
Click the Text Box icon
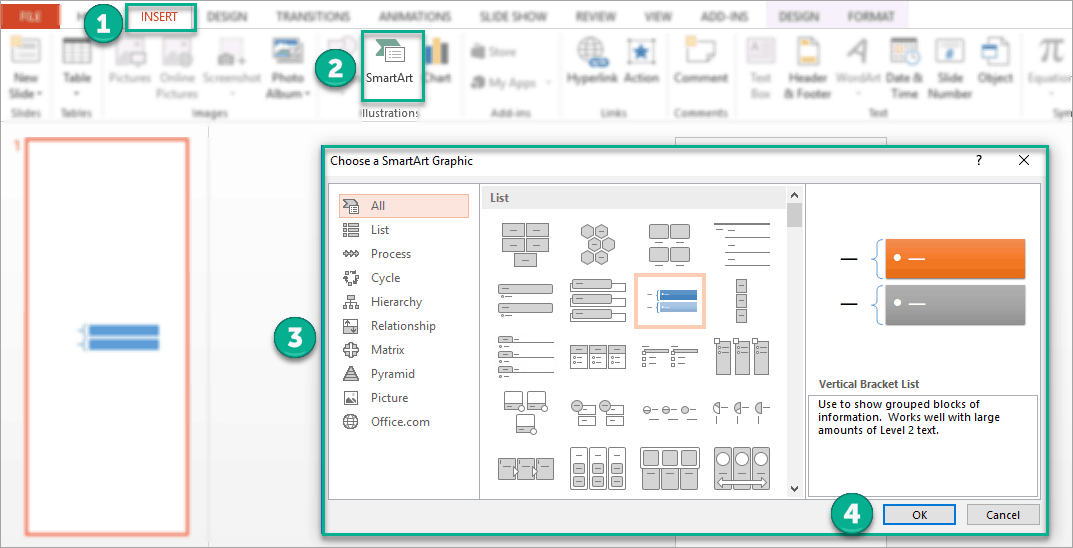[761, 52]
